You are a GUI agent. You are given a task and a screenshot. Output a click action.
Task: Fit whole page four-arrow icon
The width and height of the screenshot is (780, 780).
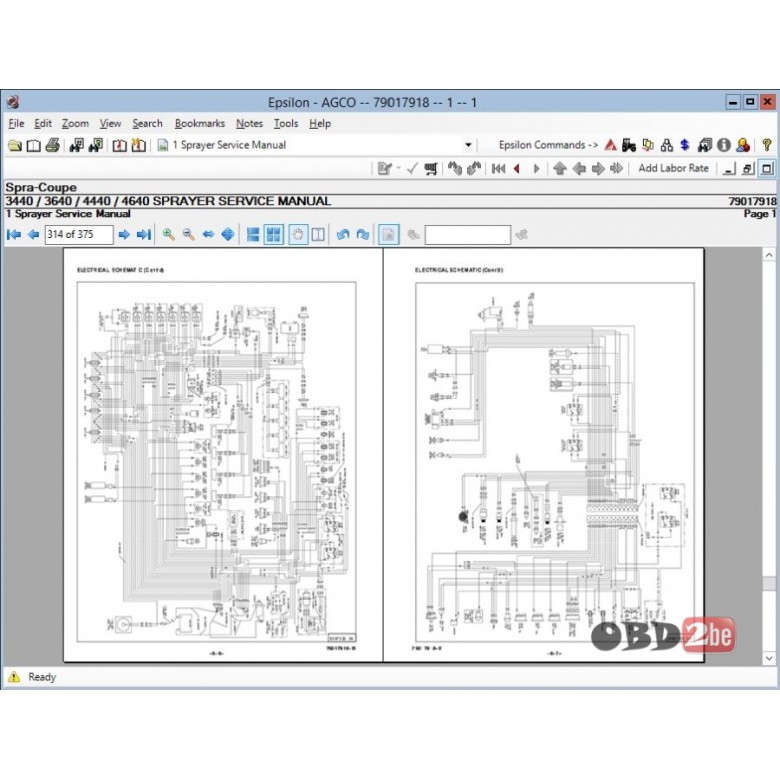click(x=228, y=234)
